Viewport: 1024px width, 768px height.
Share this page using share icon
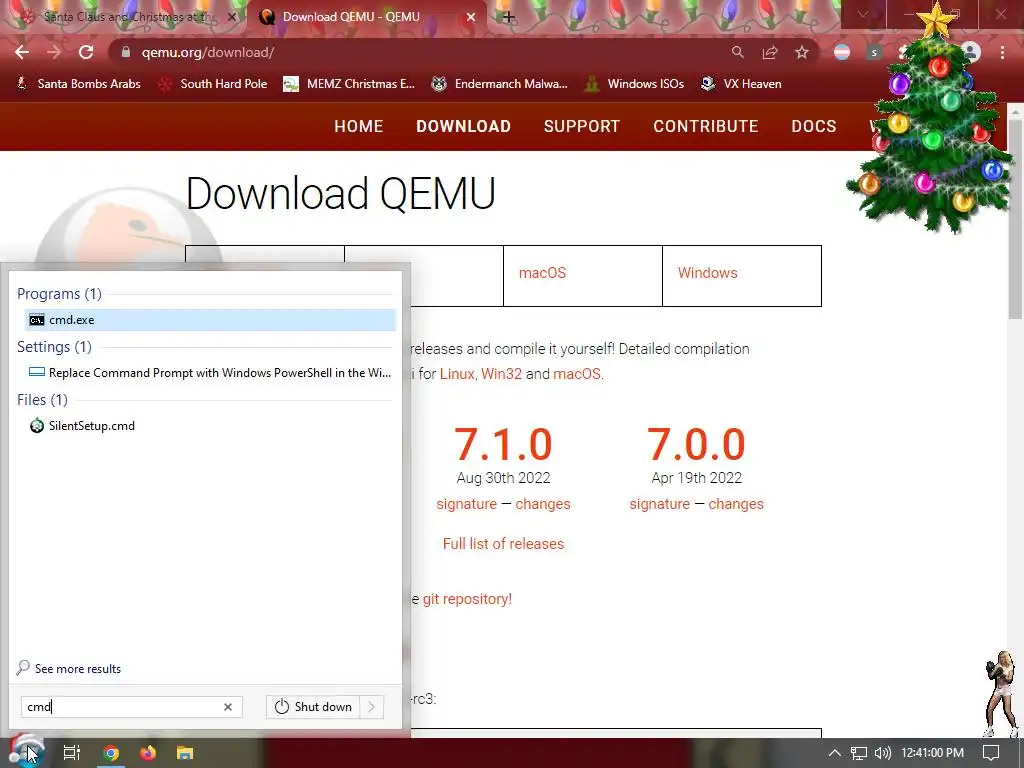coord(770,52)
